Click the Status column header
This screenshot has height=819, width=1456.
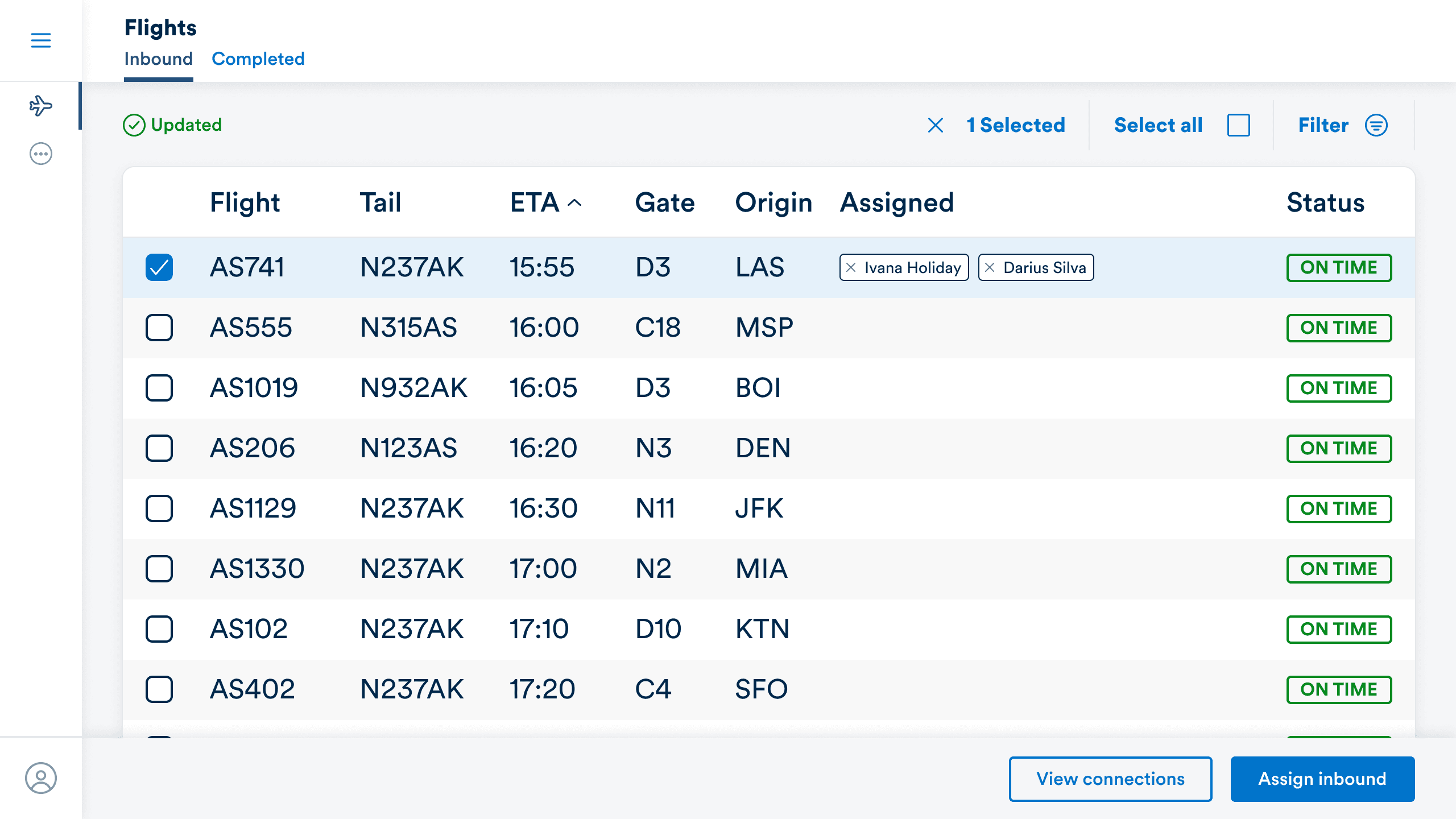coord(1325,202)
